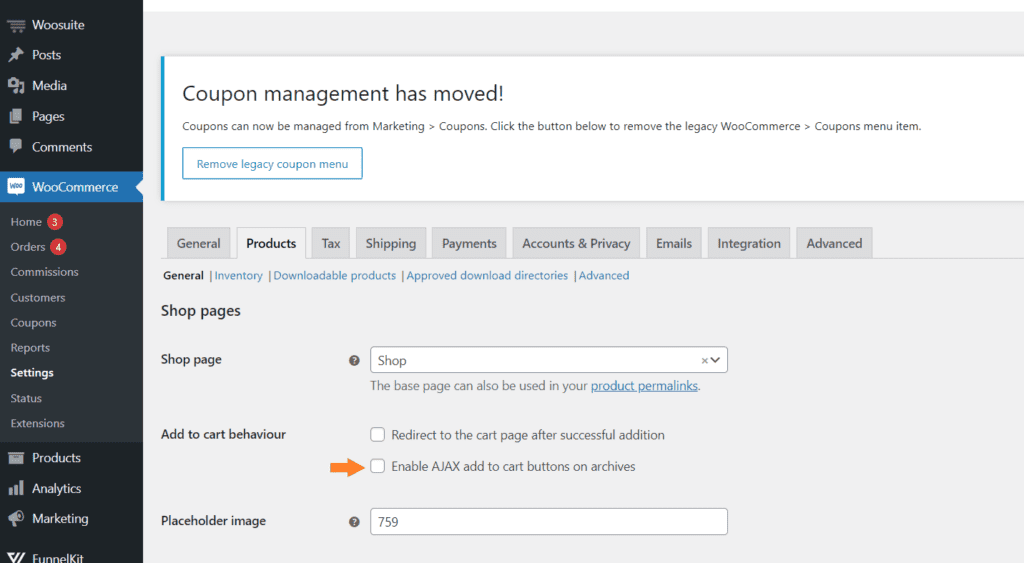
Task: Click the Comments speech bubble icon
Action: [16, 146]
